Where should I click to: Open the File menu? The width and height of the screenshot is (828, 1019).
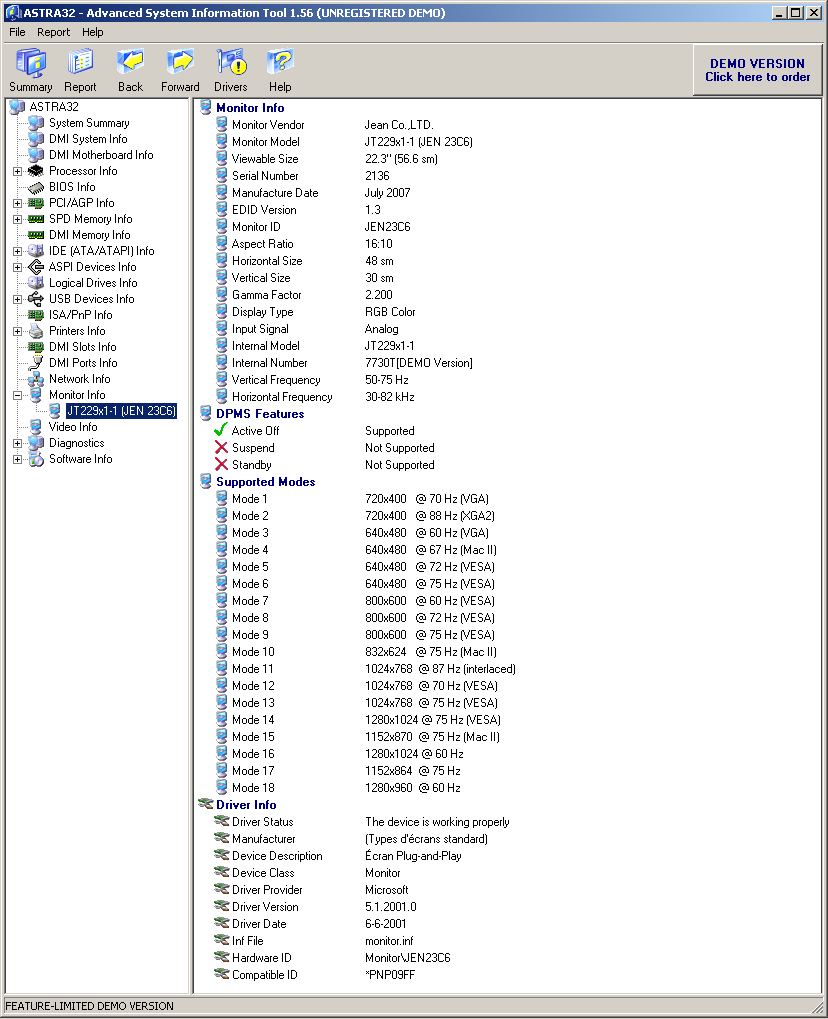(x=17, y=32)
